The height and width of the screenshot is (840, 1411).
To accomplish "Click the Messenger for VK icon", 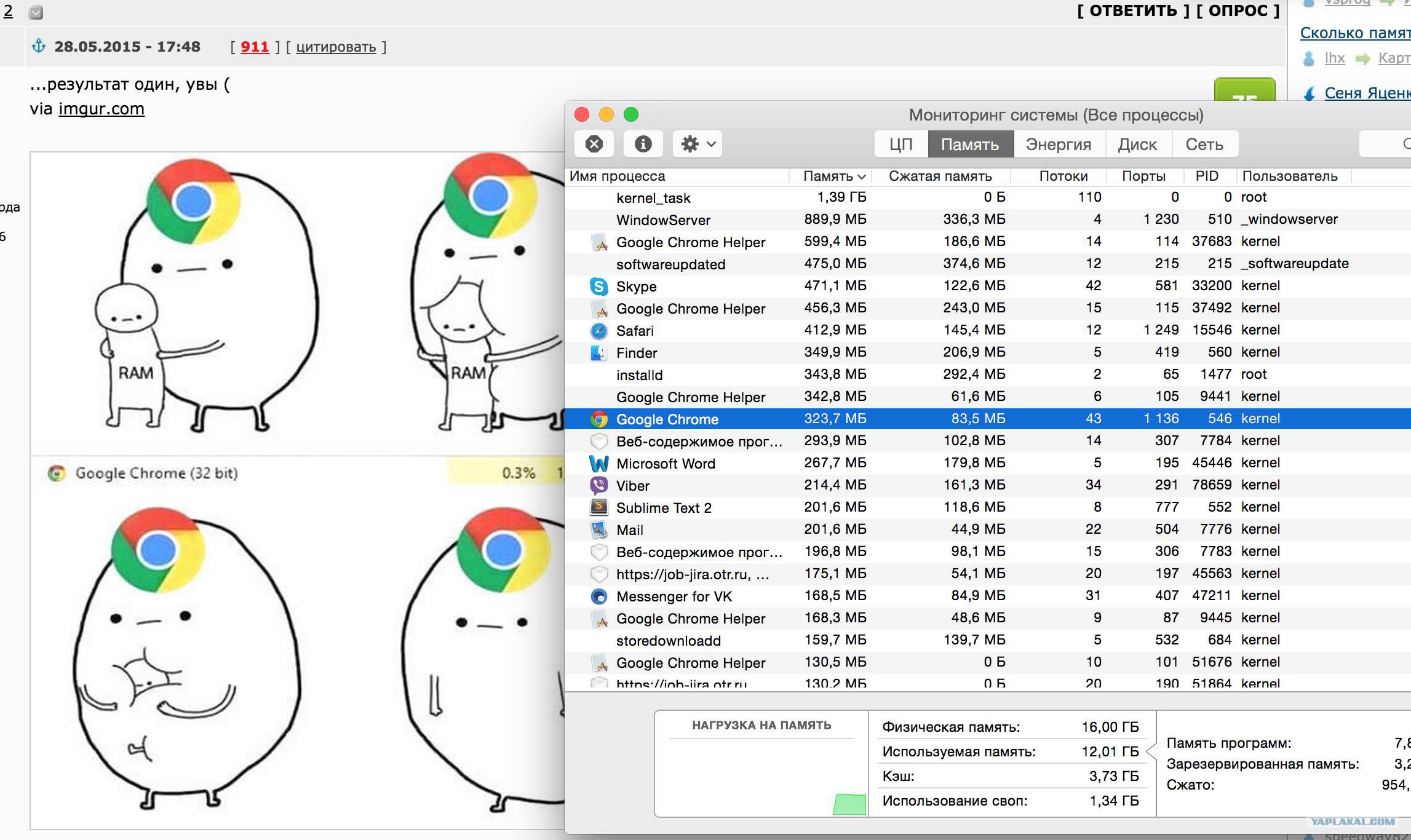I will pos(598,596).
